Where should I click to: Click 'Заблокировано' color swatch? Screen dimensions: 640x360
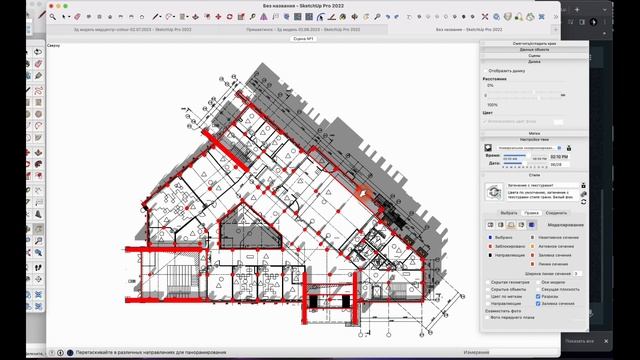pos(490,246)
